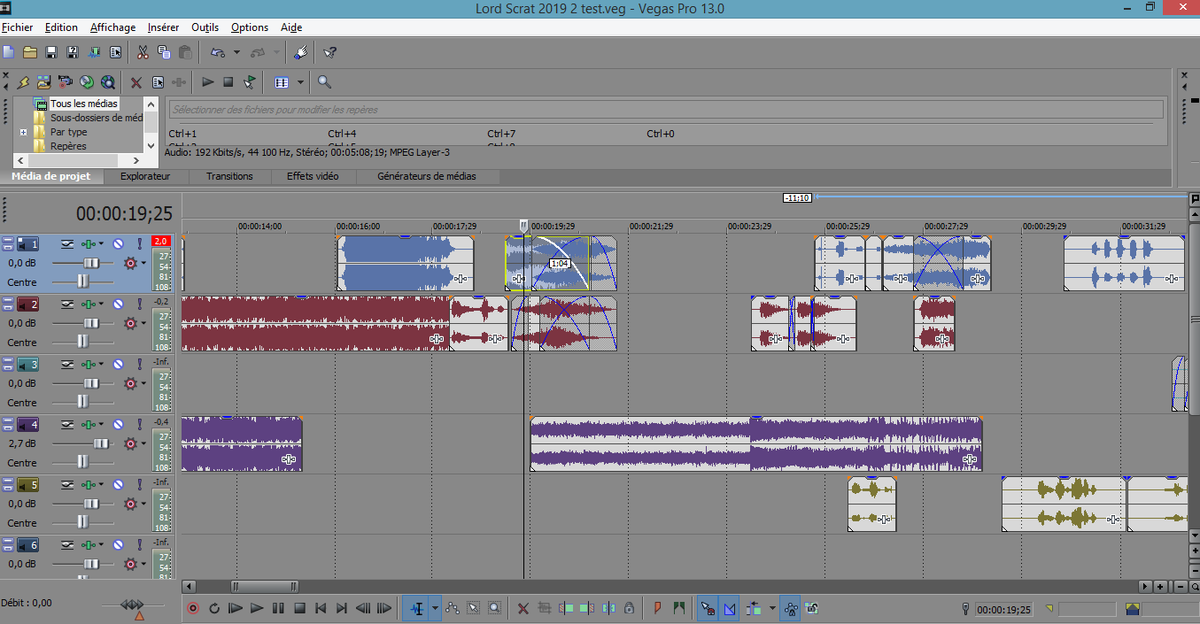Click the New project icon
Screen dimensions: 1200x624
(8, 52)
